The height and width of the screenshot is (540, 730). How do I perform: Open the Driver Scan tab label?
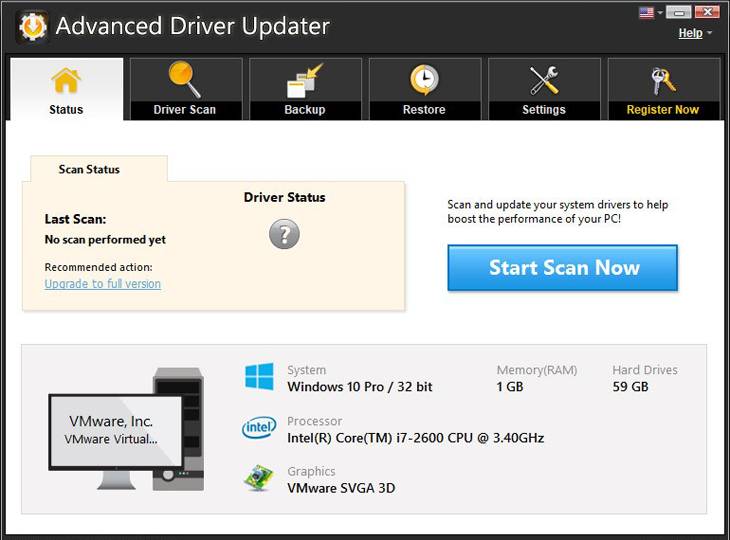pyautogui.click(x=185, y=110)
